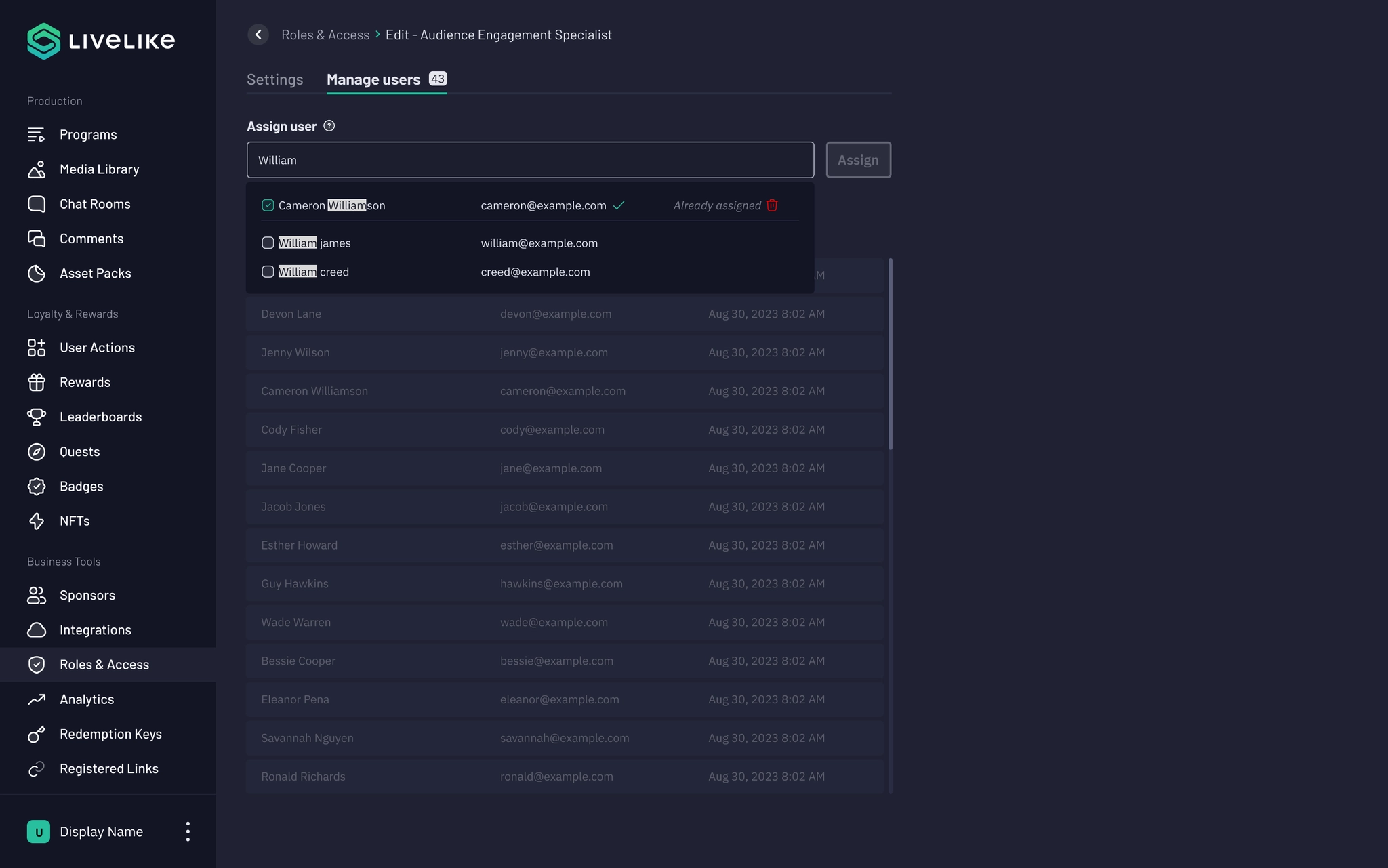Open the Media Library icon

point(37,169)
